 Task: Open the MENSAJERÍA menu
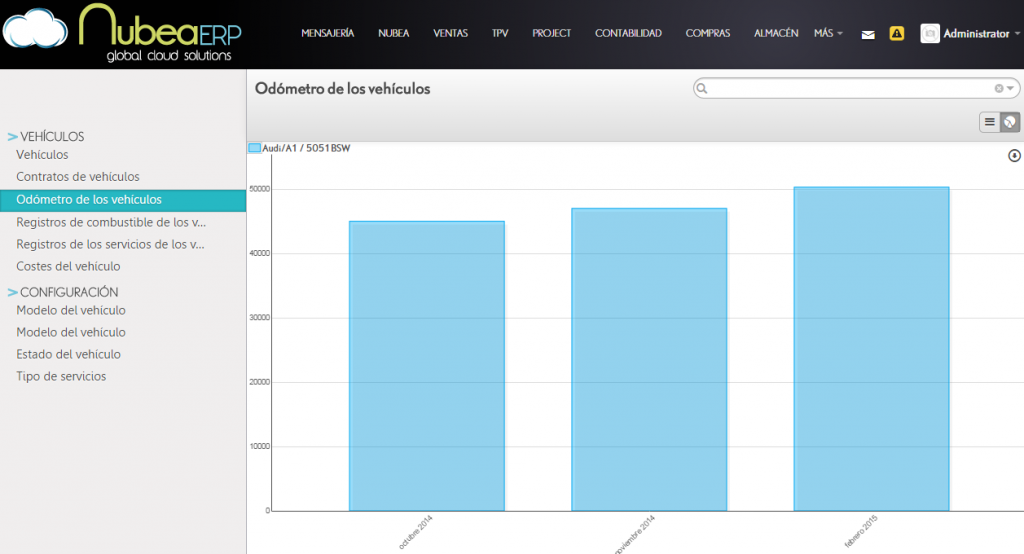328,33
